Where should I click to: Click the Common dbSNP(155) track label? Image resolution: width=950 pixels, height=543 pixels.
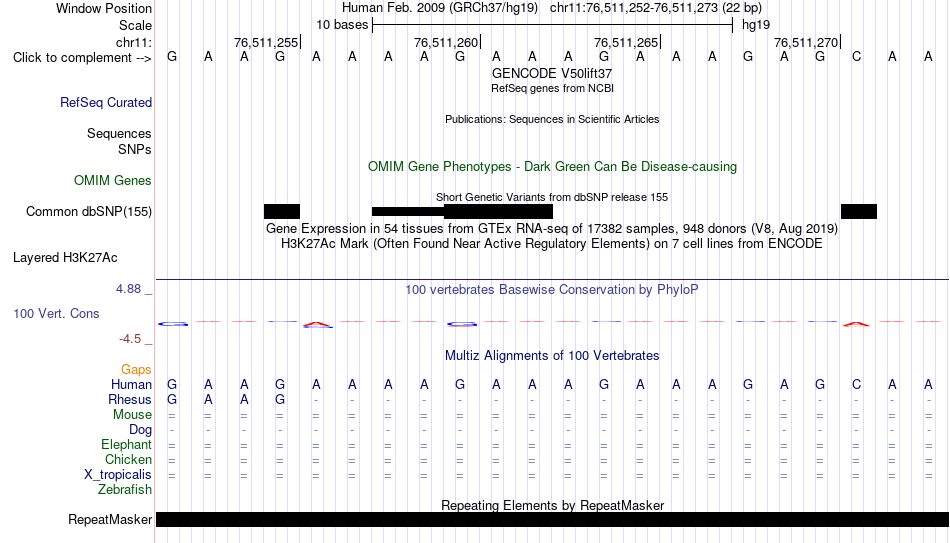[x=89, y=212]
